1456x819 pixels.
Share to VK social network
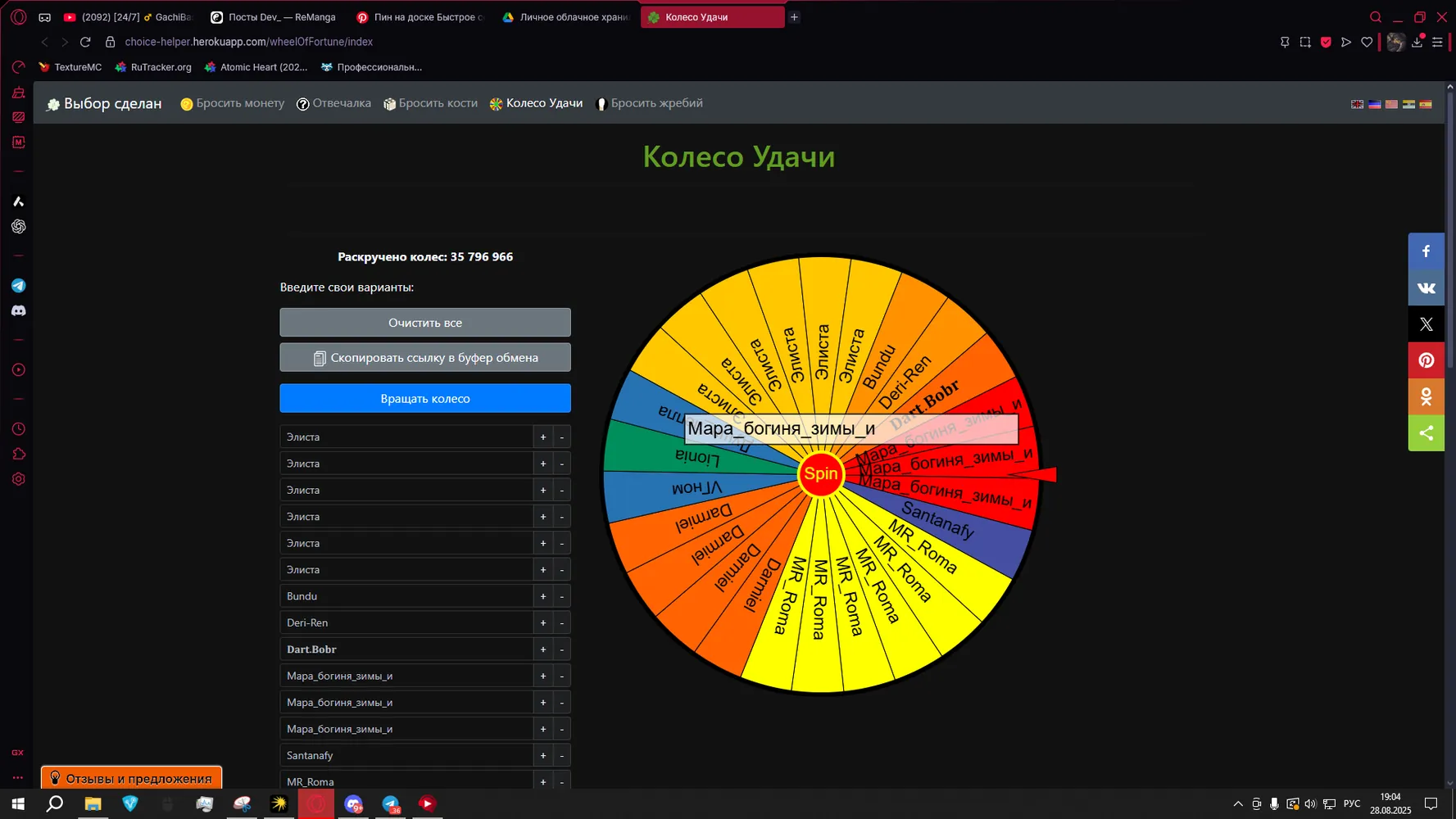point(1426,287)
